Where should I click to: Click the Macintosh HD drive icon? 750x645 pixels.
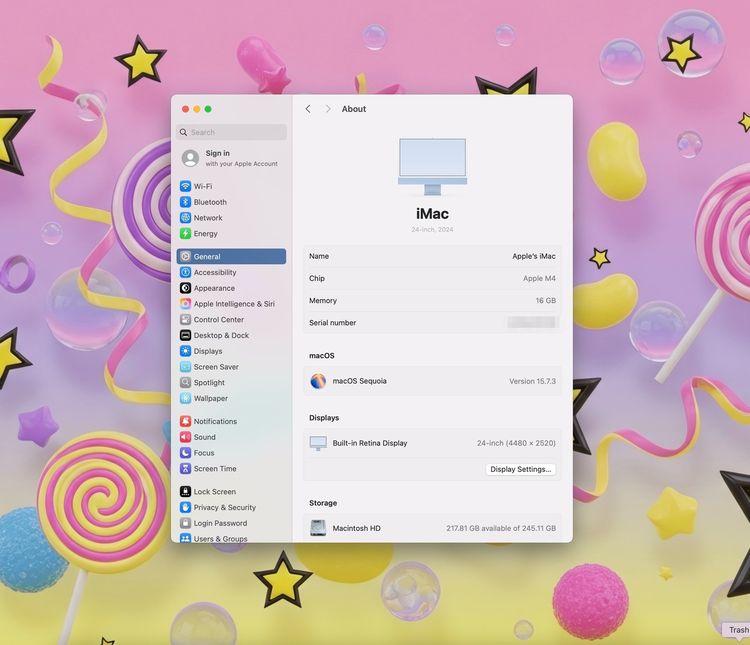318,528
